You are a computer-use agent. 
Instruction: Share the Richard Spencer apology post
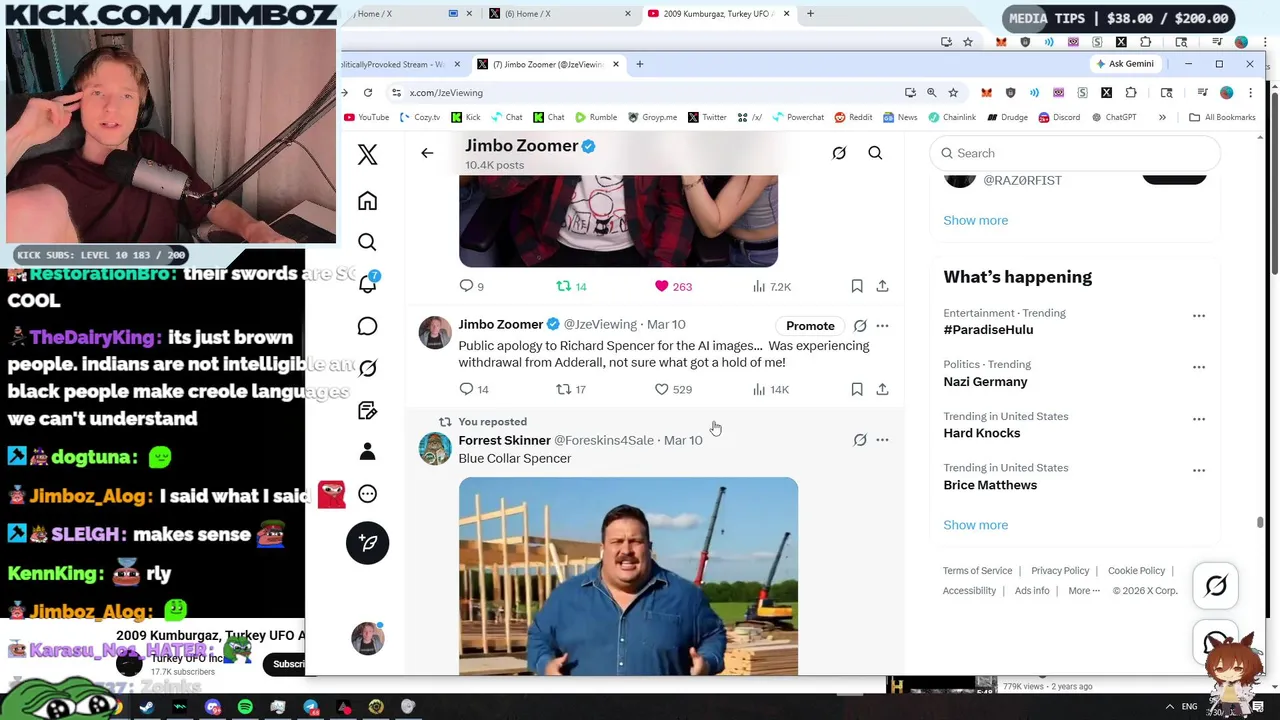[882, 389]
